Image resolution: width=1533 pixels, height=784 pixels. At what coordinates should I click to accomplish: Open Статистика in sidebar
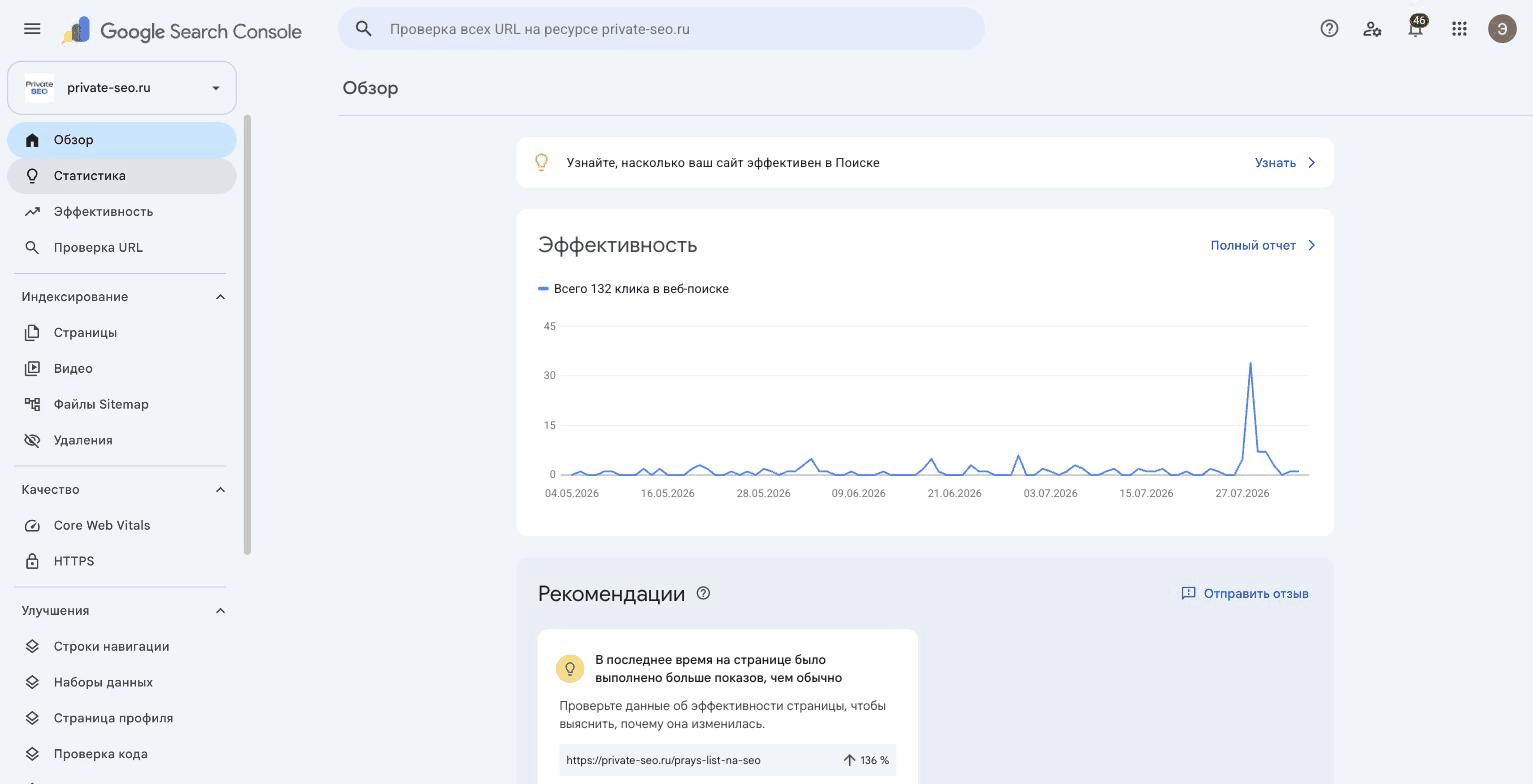tap(122, 176)
